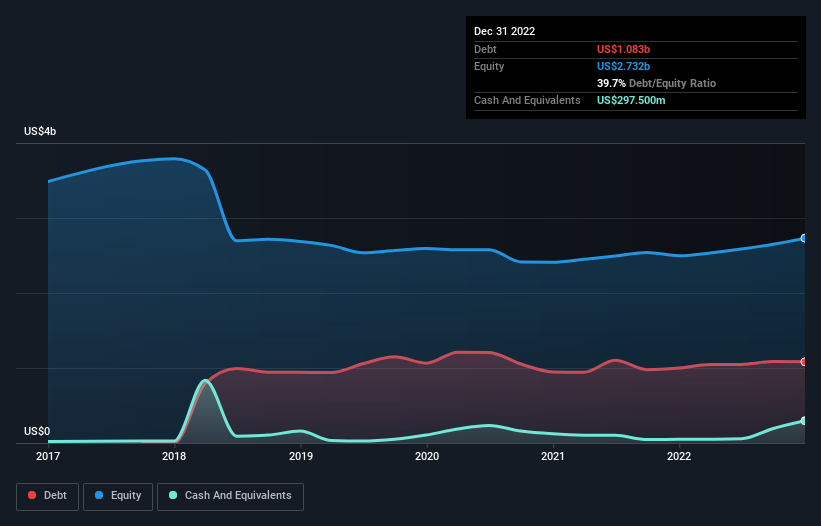Click the 2022 x-axis label

click(679, 456)
